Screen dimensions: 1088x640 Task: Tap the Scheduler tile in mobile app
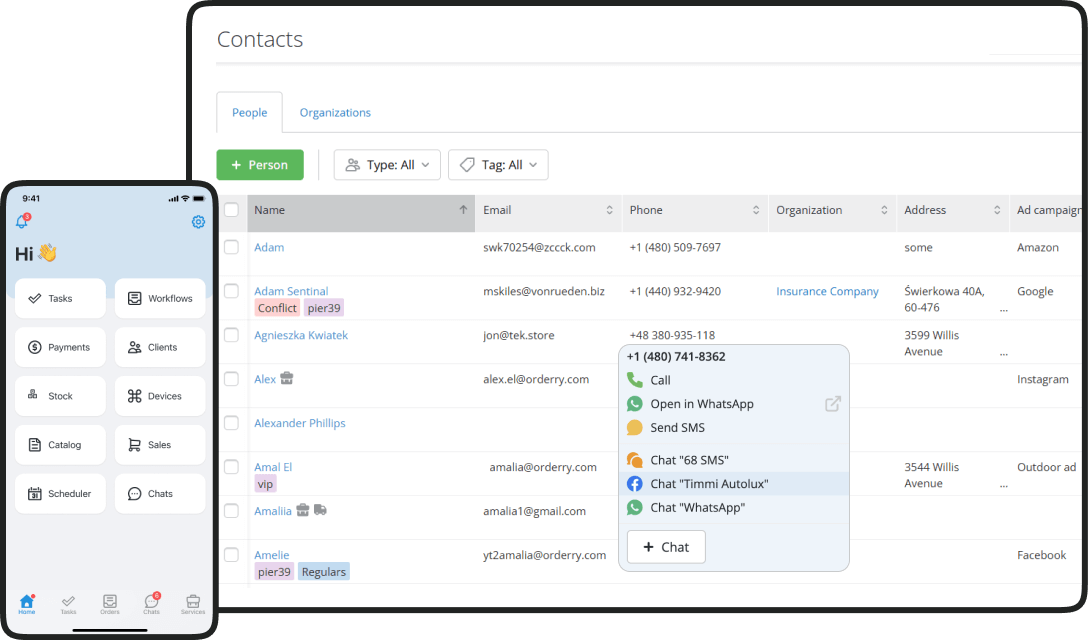click(x=60, y=494)
